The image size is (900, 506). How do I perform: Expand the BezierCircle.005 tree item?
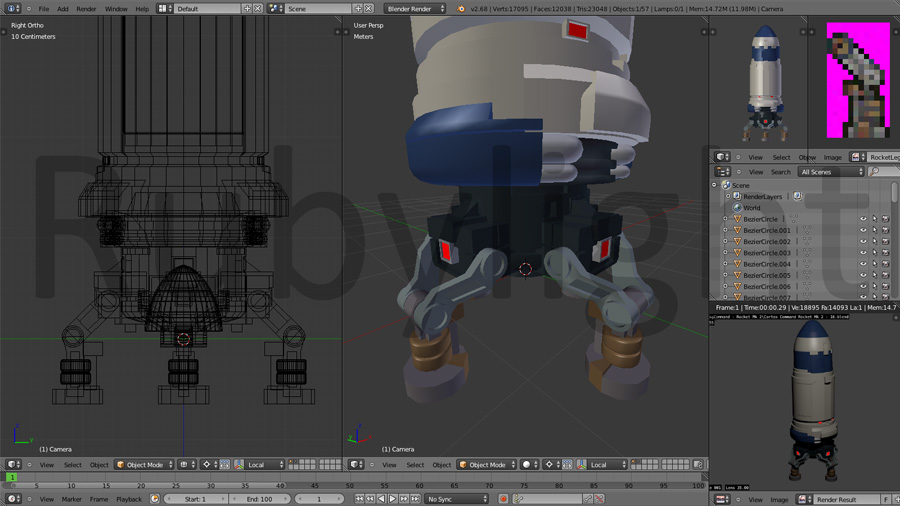click(726, 276)
